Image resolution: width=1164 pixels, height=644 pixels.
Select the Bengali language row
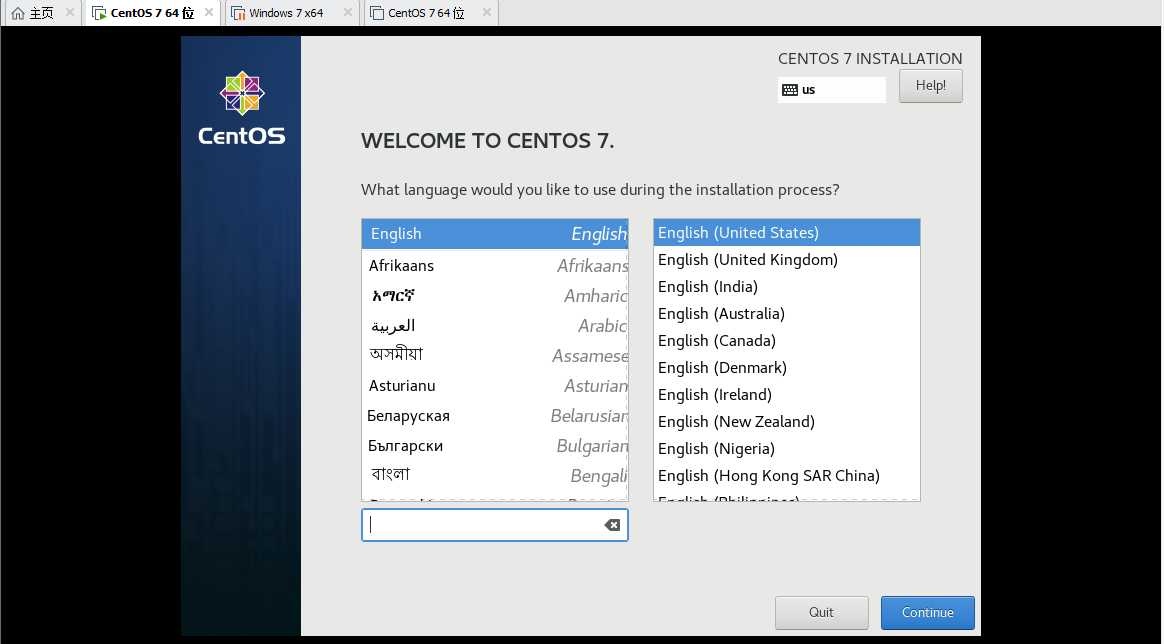(495, 475)
